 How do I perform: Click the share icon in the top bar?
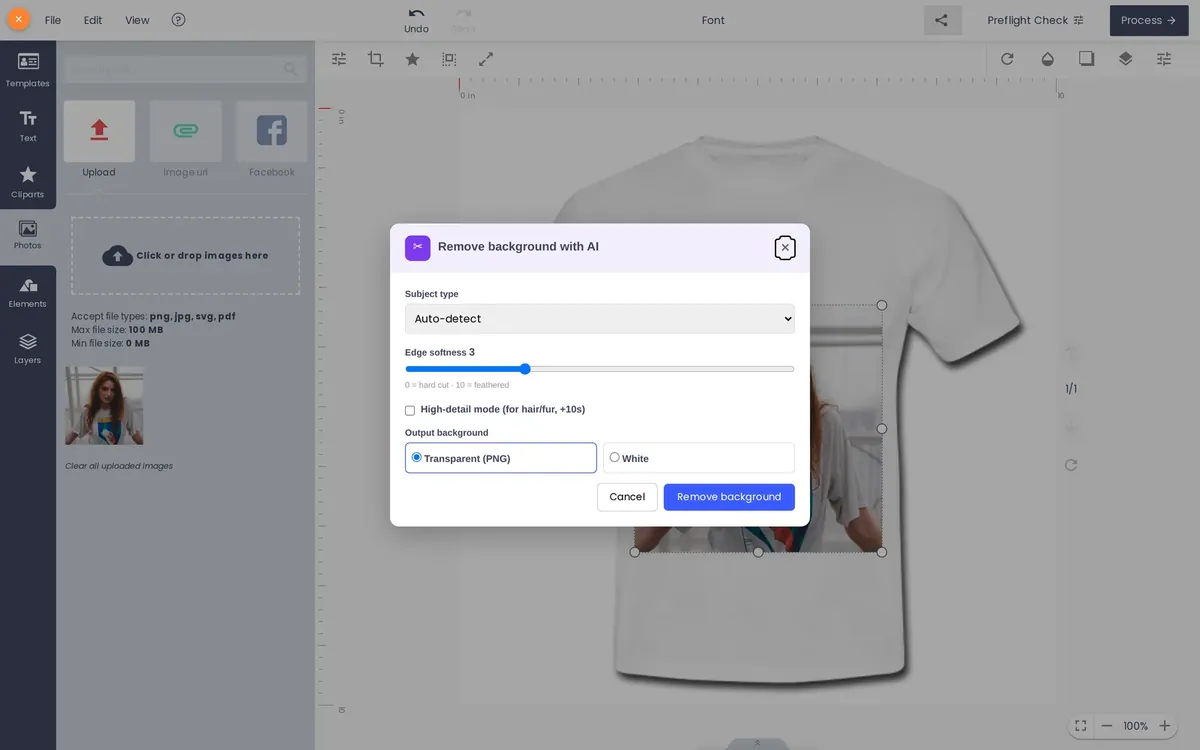(942, 20)
